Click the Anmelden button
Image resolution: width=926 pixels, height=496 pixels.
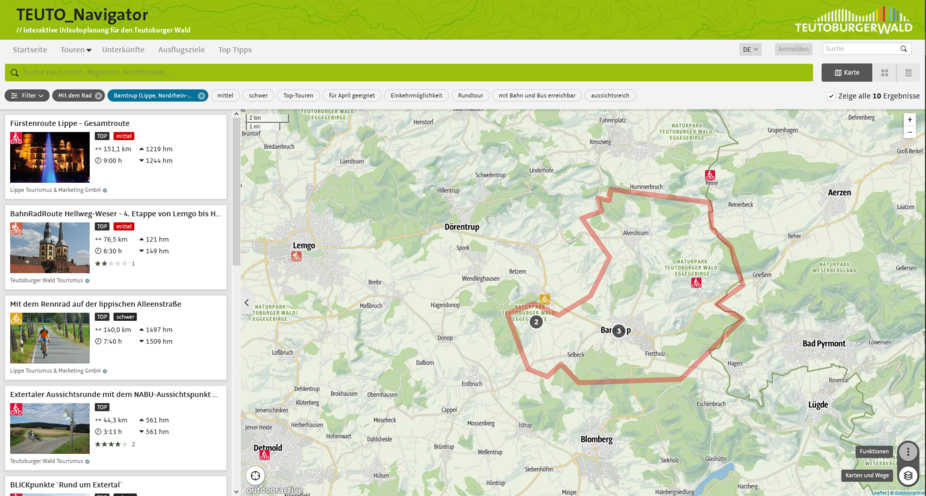point(793,49)
